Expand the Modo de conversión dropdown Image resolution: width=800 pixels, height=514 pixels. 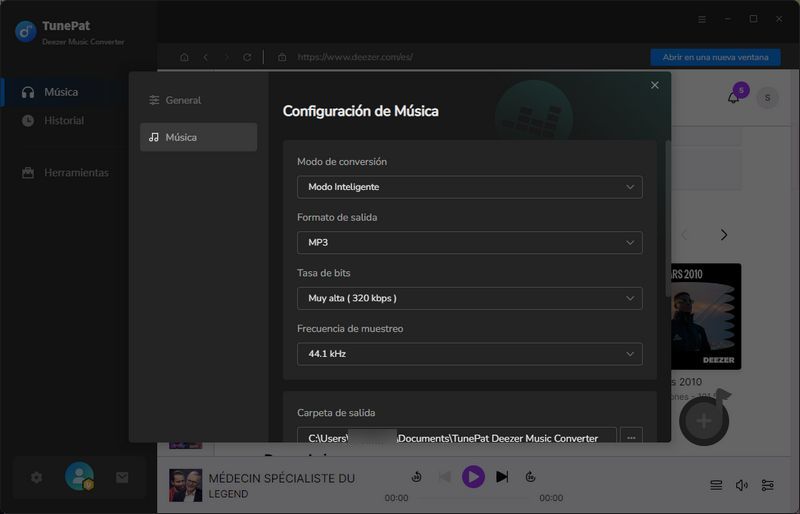click(x=469, y=187)
